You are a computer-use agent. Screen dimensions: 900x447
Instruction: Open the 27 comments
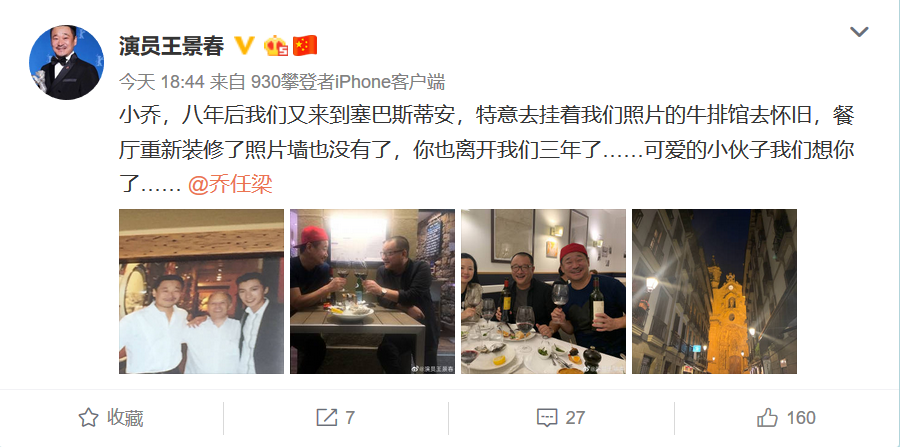point(575,418)
